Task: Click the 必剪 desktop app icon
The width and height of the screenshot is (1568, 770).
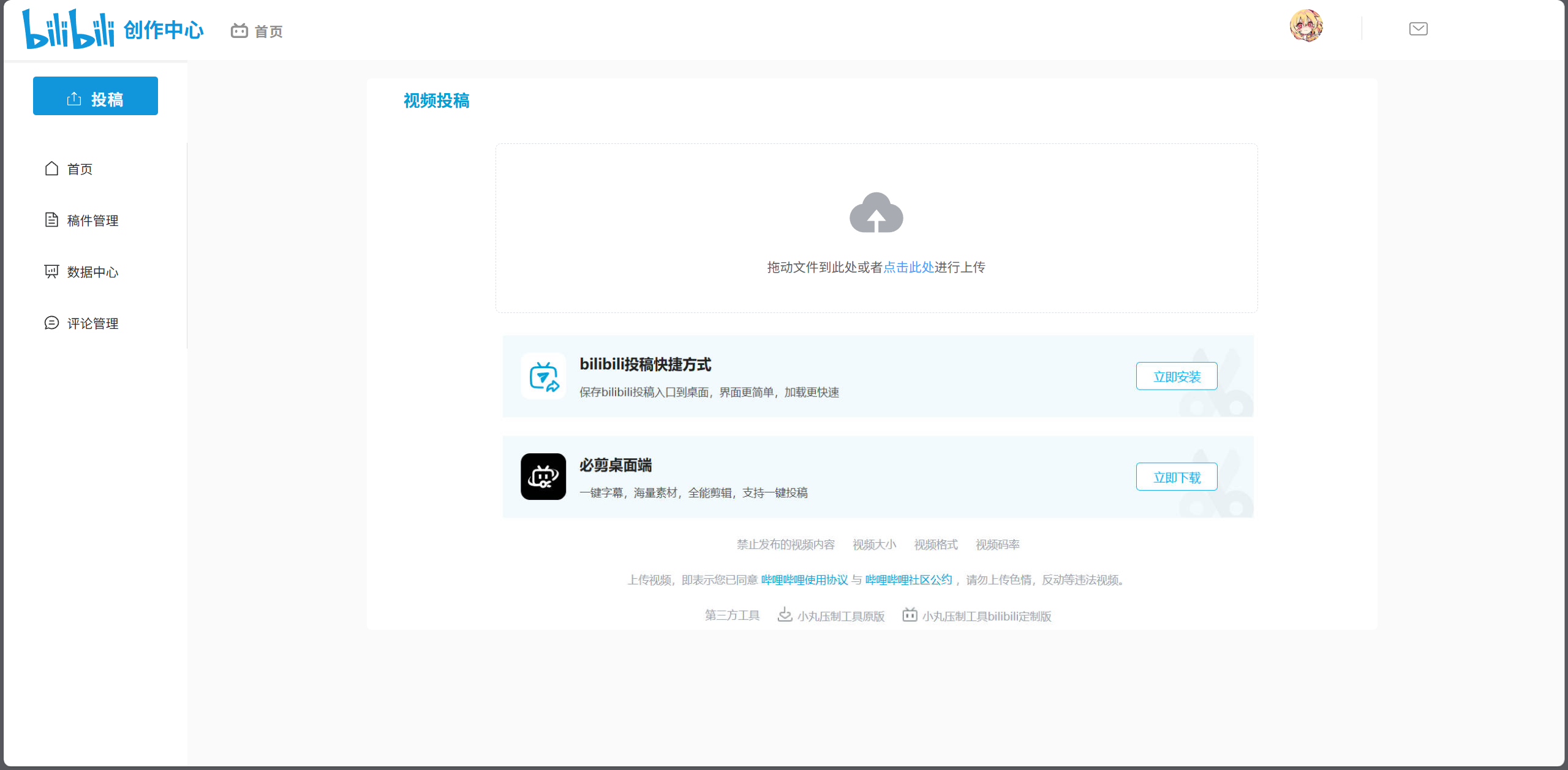Action: 543,477
